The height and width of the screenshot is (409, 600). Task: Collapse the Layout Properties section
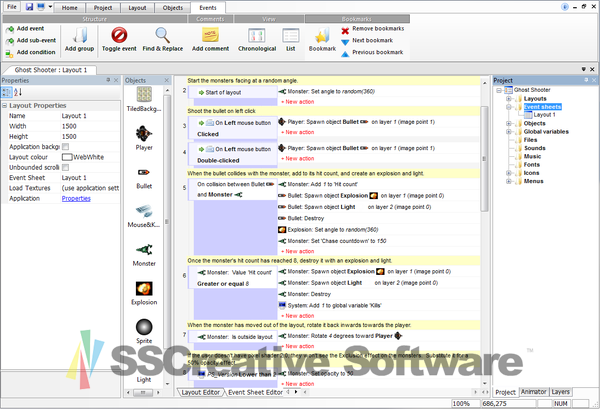[5, 106]
